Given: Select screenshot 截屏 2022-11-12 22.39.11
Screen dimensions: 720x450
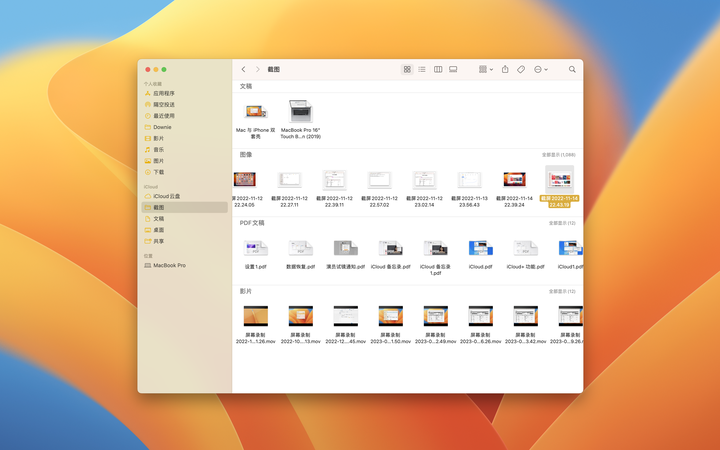Looking at the screenshot, I should (x=334, y=187).
